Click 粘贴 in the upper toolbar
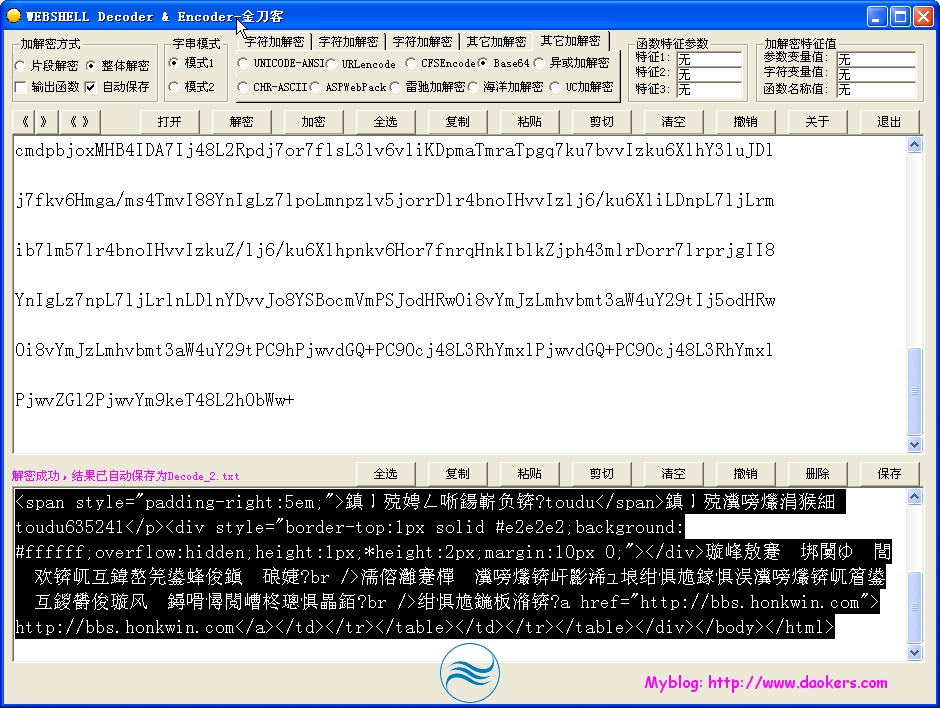940x708 pixels. (529, 122)
